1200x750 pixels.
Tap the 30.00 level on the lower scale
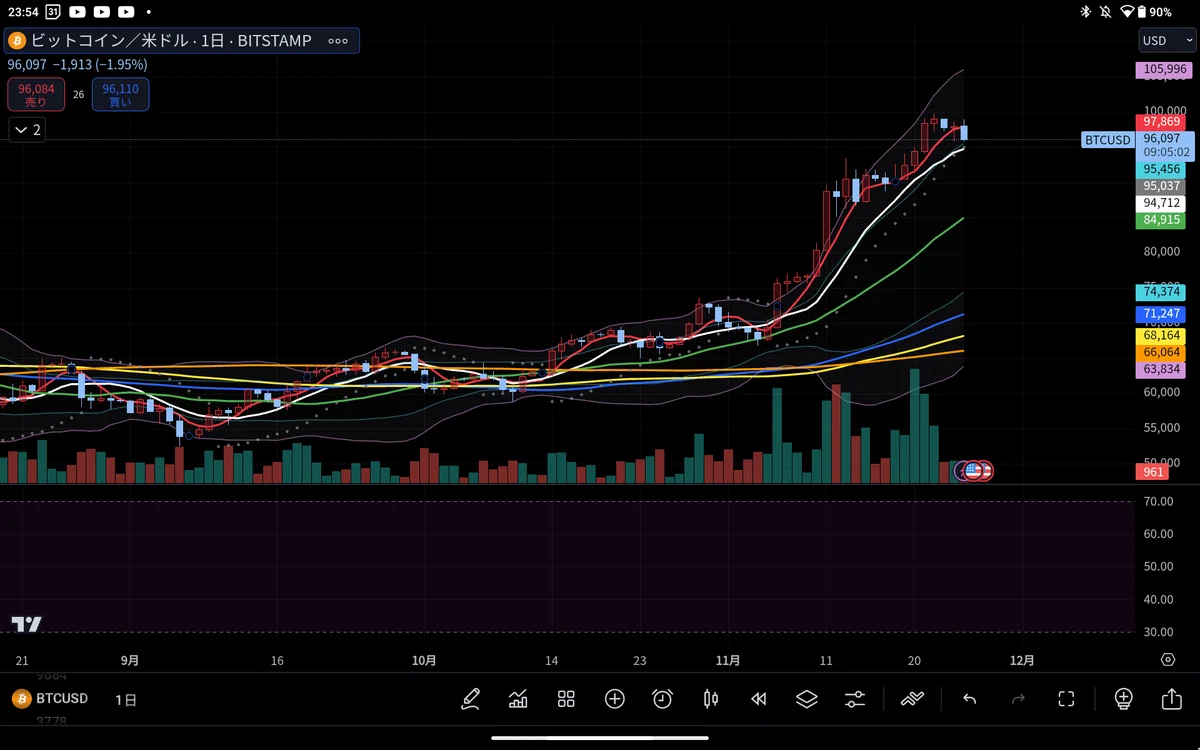coord(1158,632)
